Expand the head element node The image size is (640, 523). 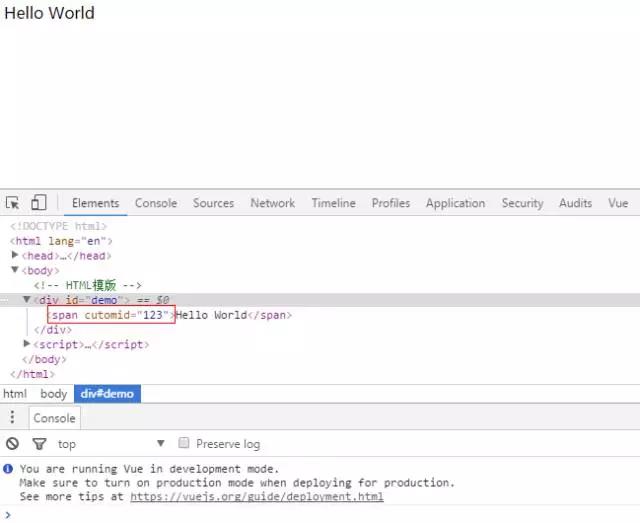15,255
